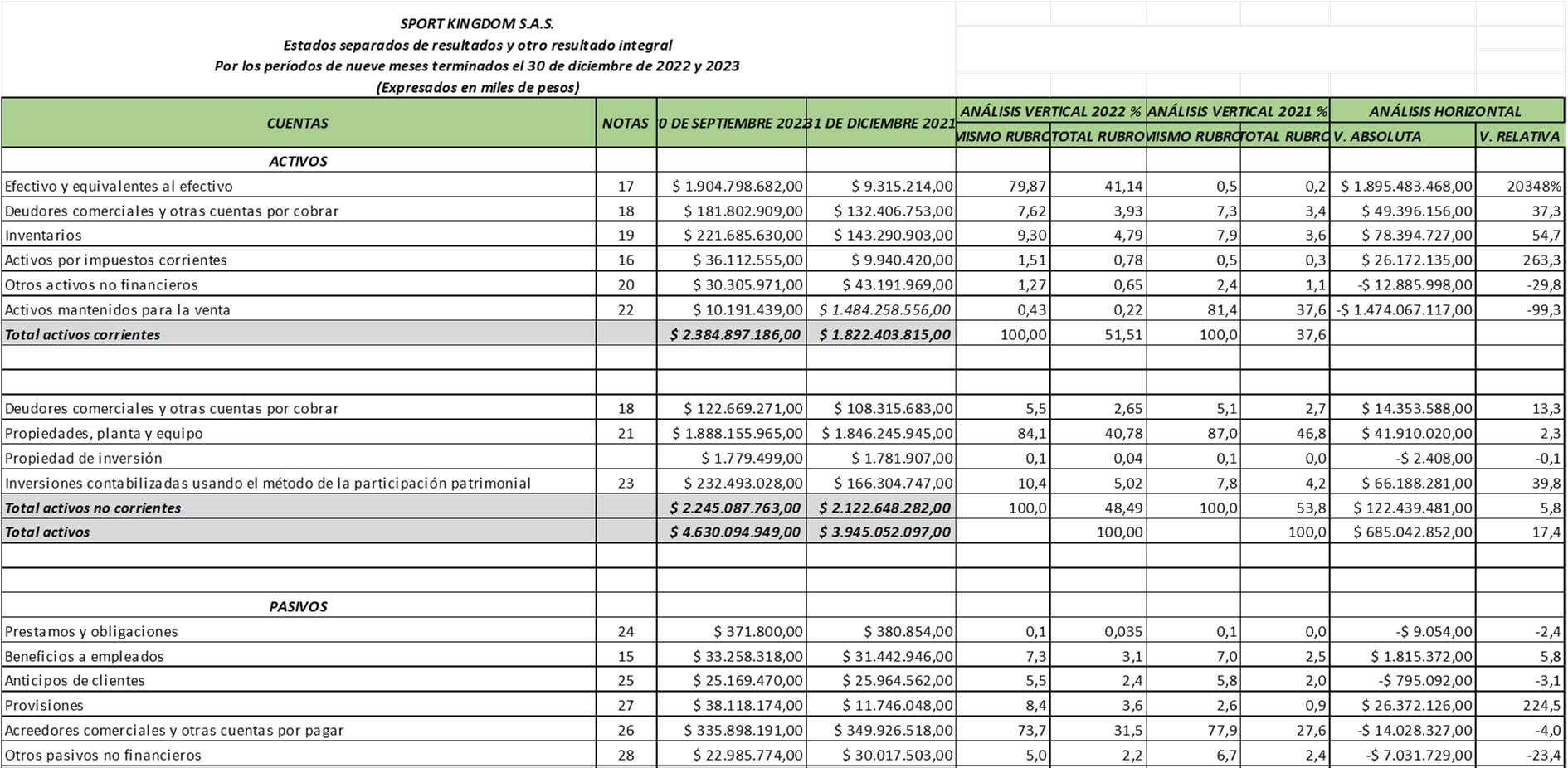The width and height of the screenshot is (1568, 768).
Task: Click the amount "$ 1.888.155.965,00"
Action: (737, 434)
